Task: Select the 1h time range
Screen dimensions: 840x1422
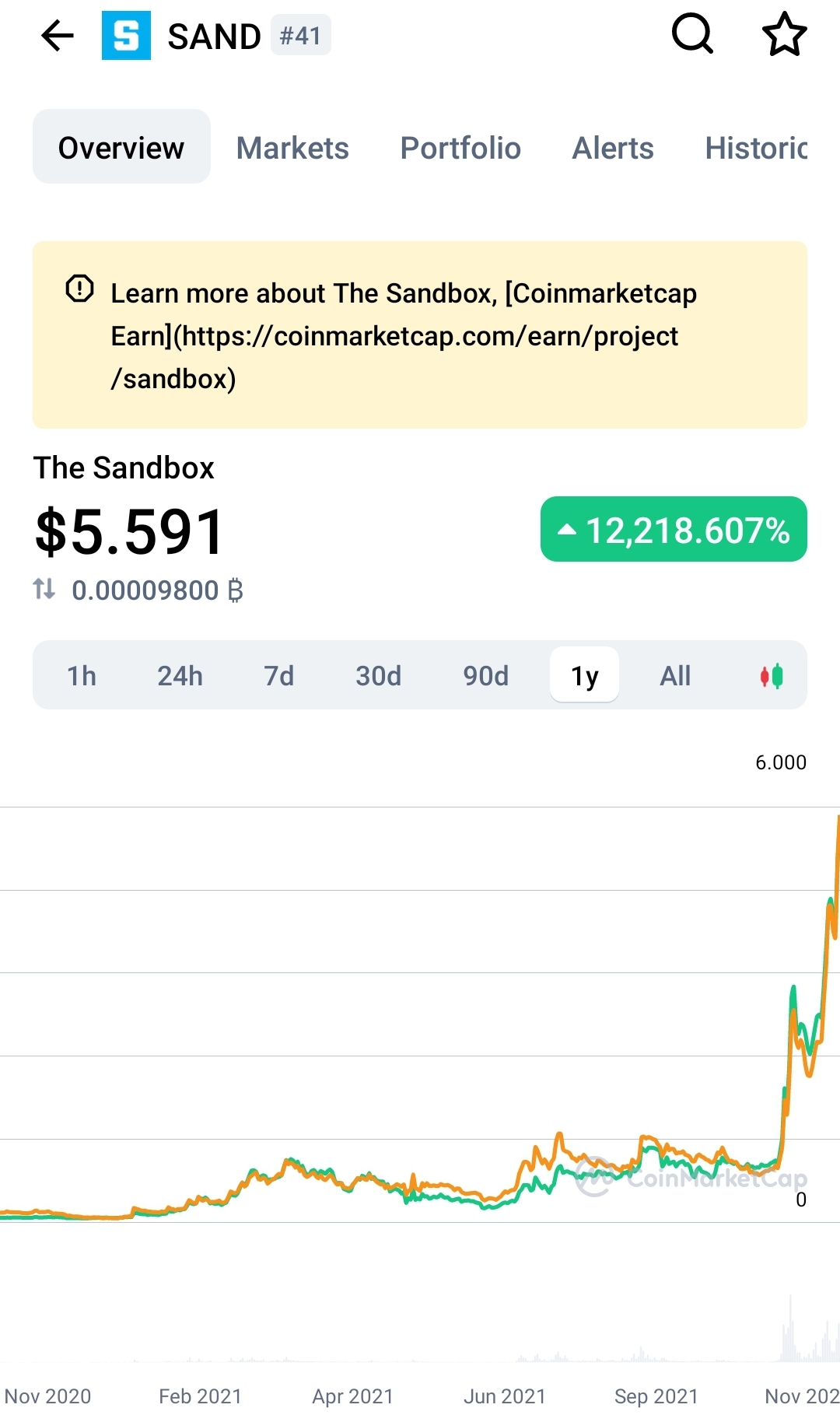Action: click(x=82, y=676)
